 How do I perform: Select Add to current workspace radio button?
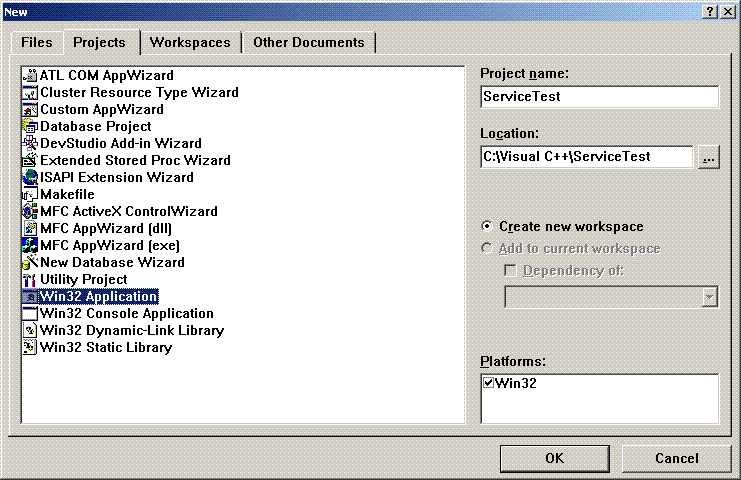tap(487, 249)
